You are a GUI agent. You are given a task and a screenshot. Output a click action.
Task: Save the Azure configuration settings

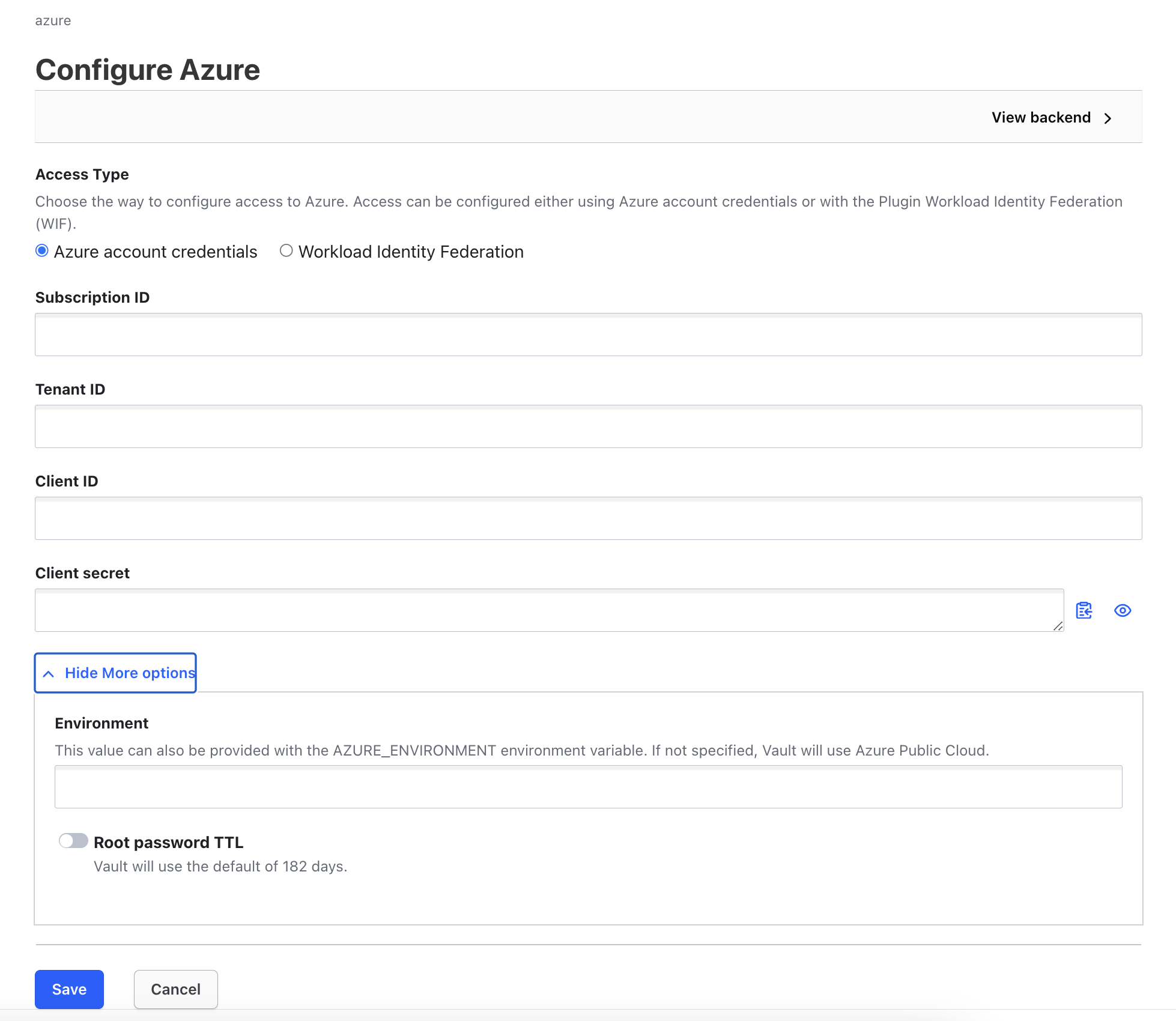click(x=68, y=989)
